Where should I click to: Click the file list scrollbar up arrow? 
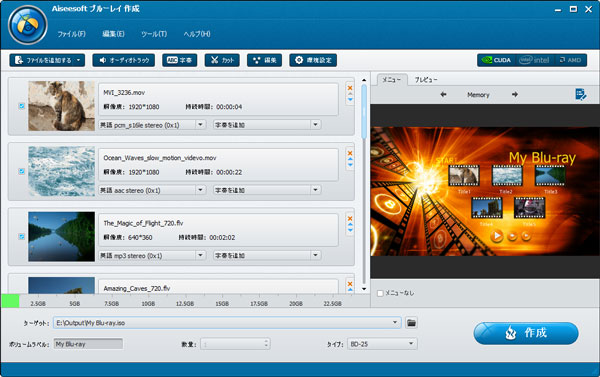(x=364, y=80)
